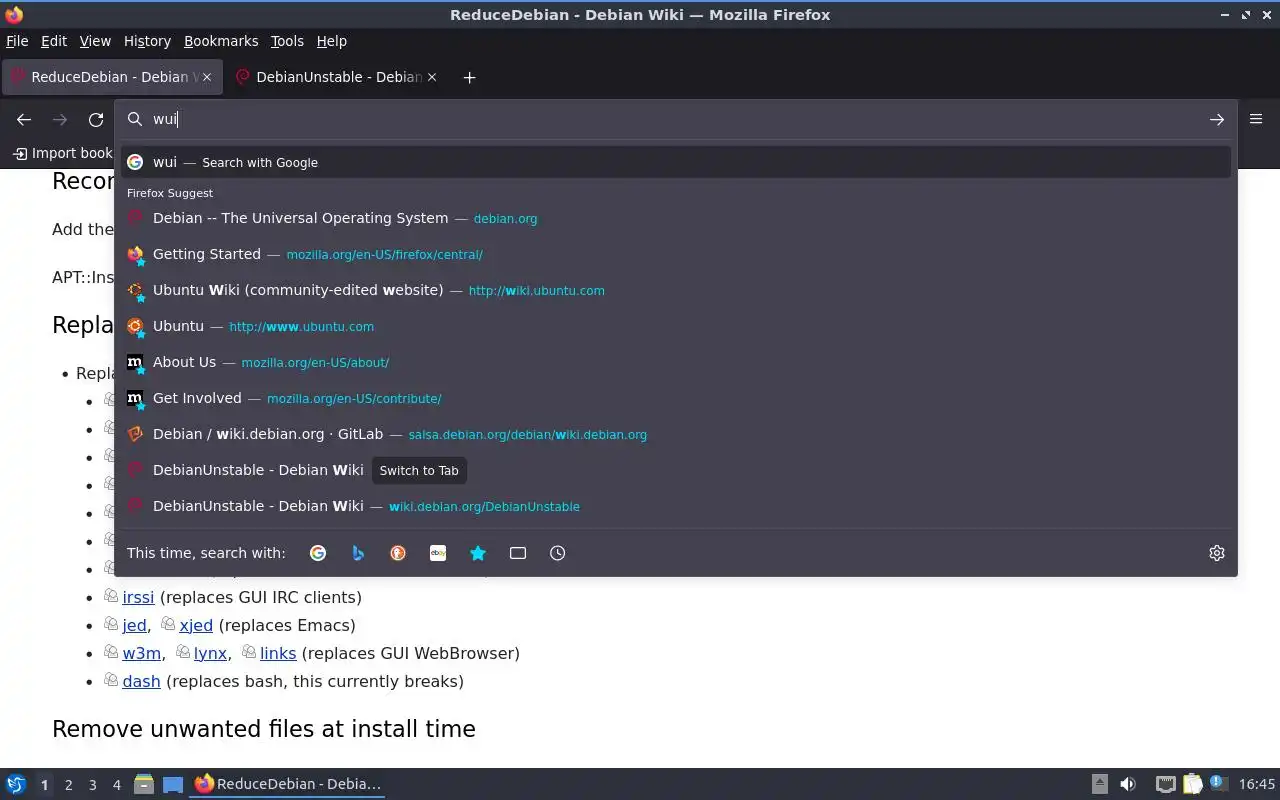Click the ReduceDebian Firefox taskbar entry
The width and height of the screenshot is (1280, 800).
[x=288, y=784]
